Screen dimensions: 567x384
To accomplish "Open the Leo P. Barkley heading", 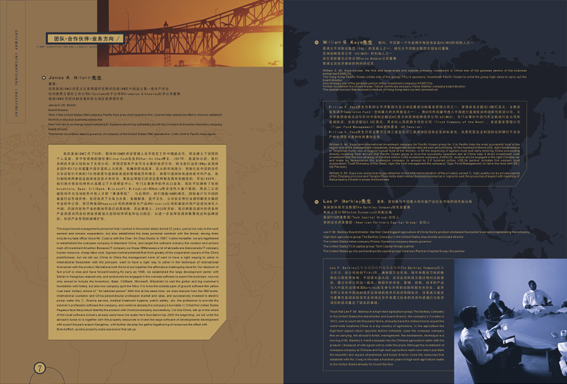I will tap(347, 201).
